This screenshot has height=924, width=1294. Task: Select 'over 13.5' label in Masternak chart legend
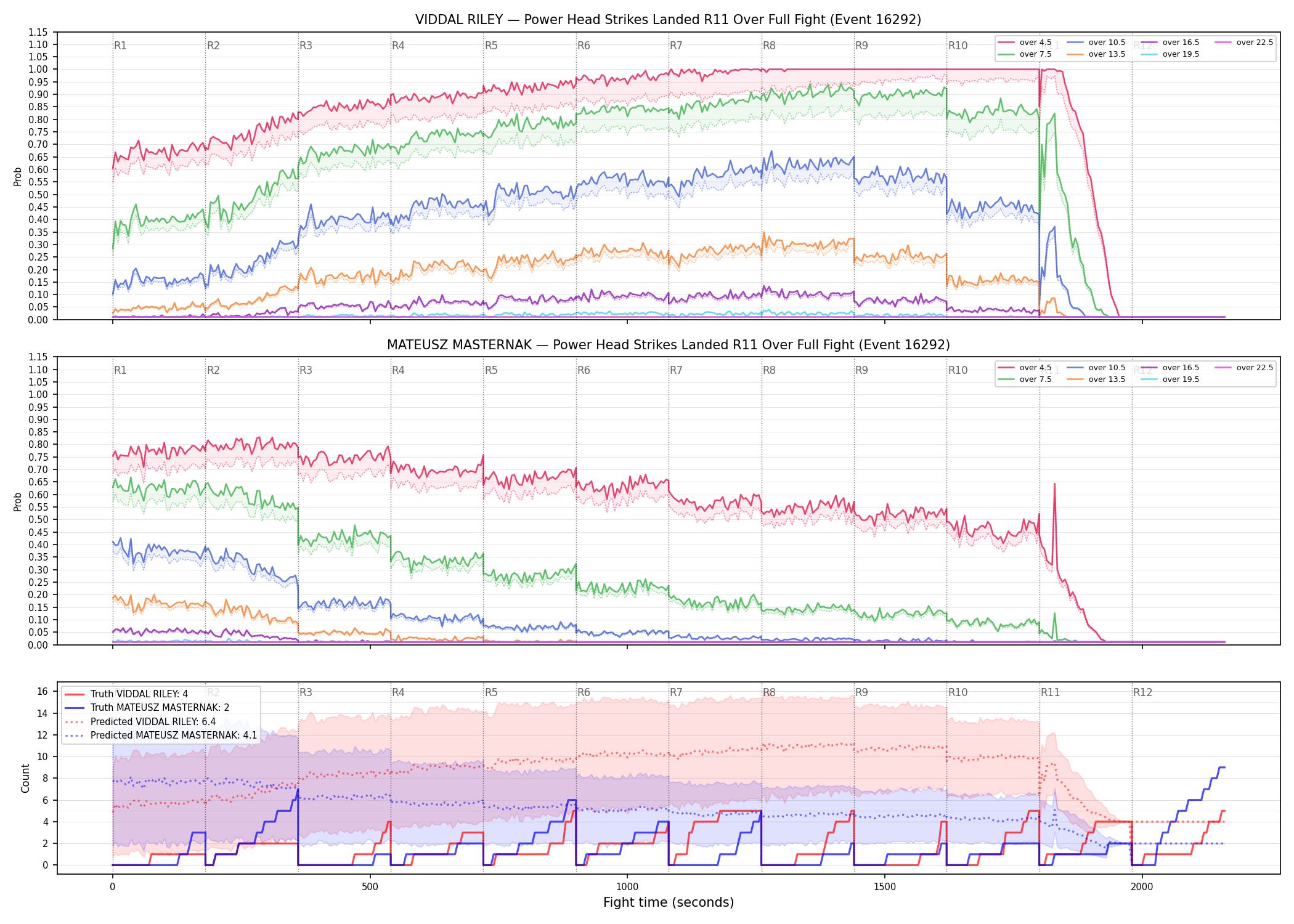1107,379
